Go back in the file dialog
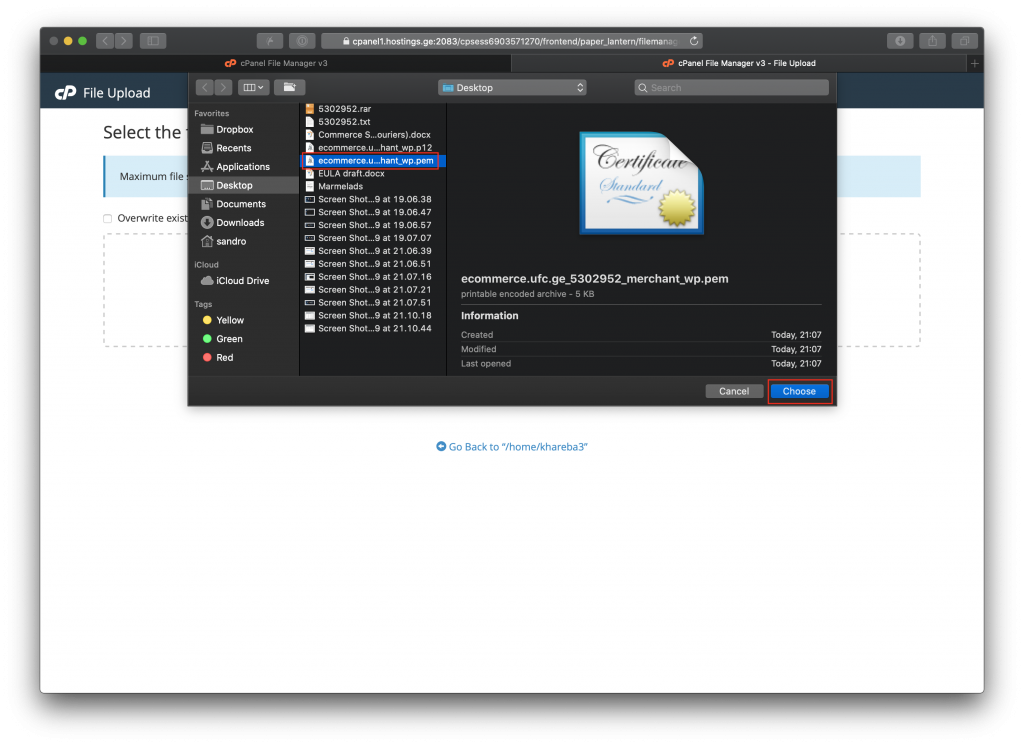1024x746 pixels. coord(205,87)
